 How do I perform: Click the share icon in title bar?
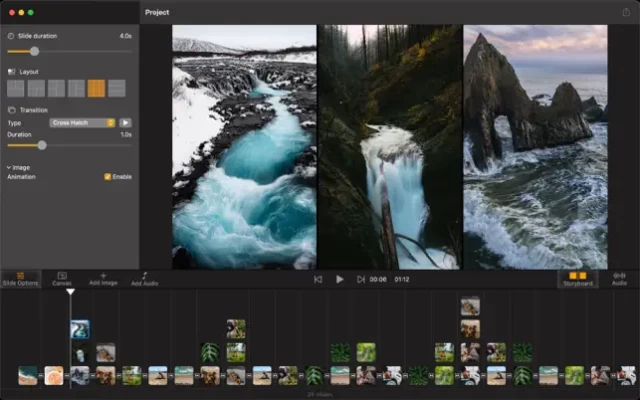coord(625,12)
